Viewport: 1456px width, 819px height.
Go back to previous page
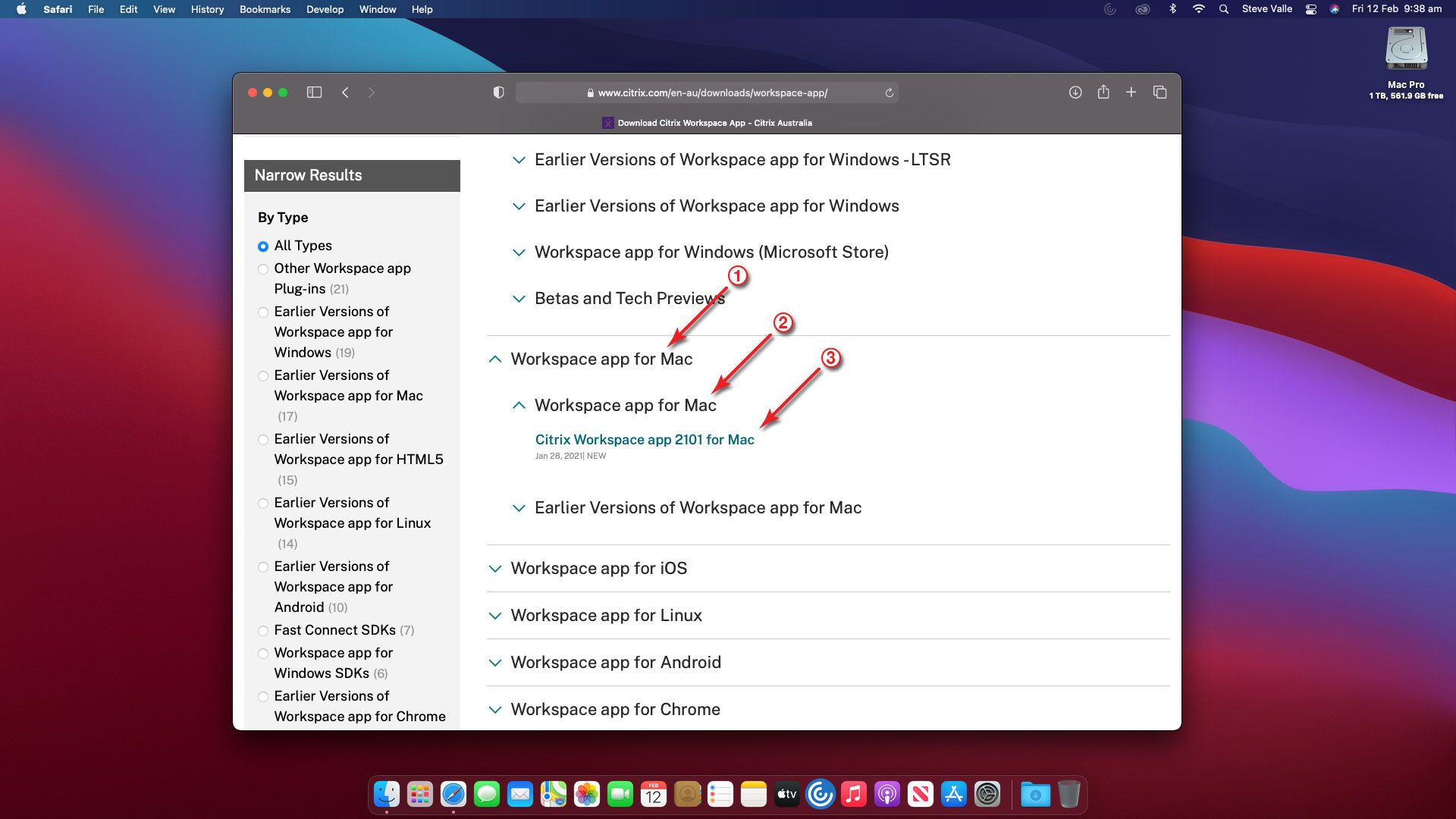point(345,93)
